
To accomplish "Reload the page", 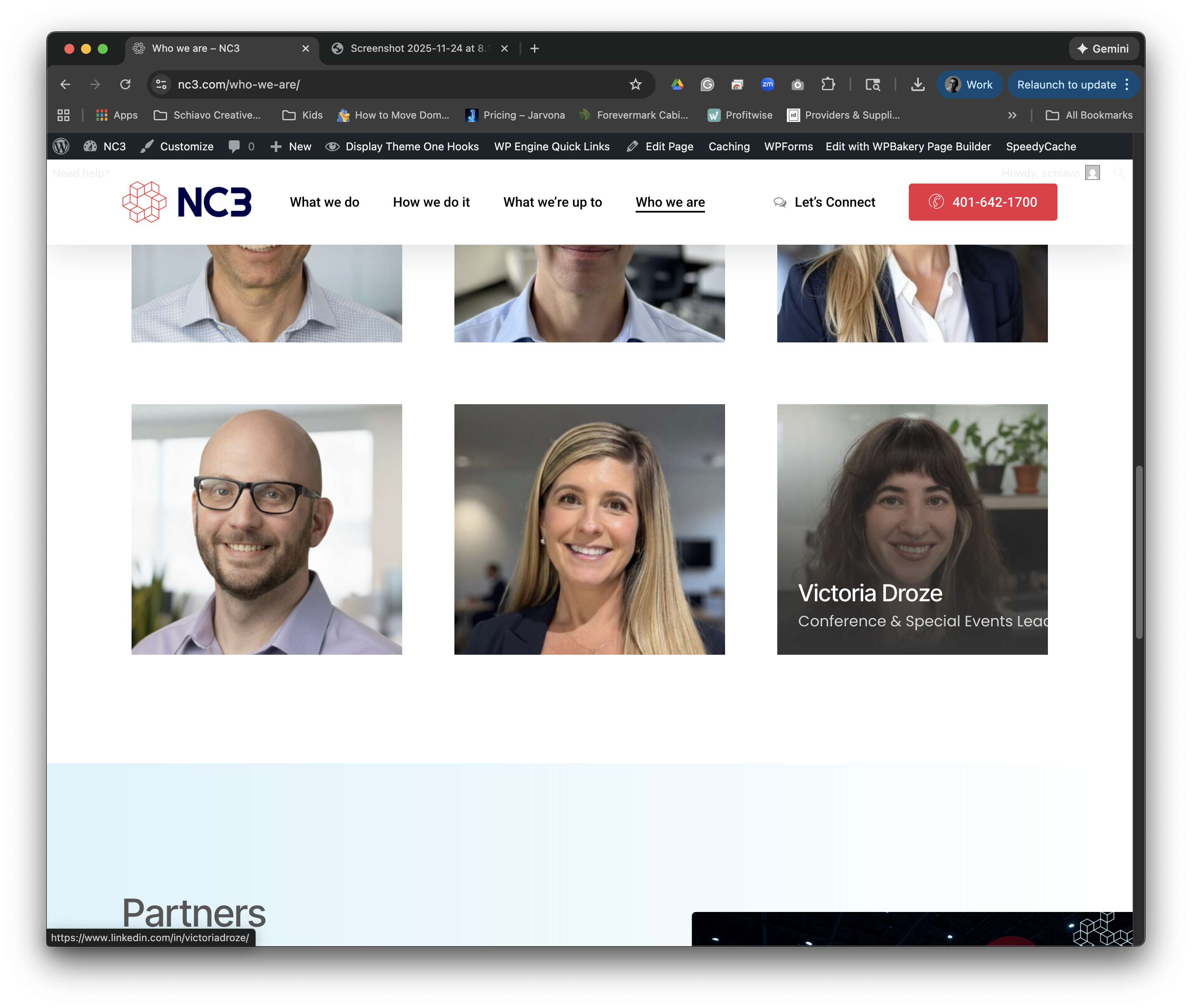I will pyautogui.click(x=125, y=85).
